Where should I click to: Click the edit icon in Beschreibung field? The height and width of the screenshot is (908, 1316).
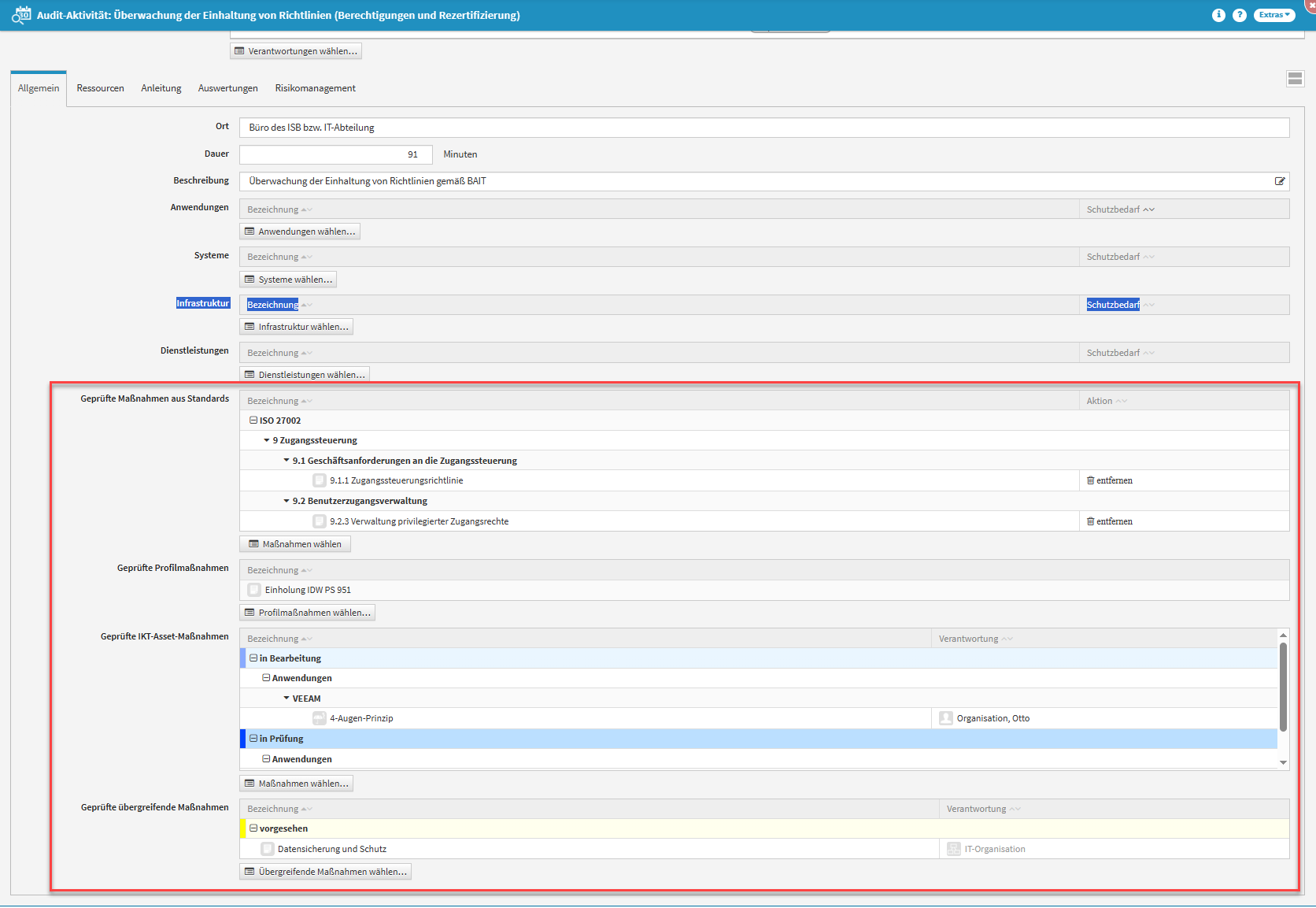click(1280, 181)
